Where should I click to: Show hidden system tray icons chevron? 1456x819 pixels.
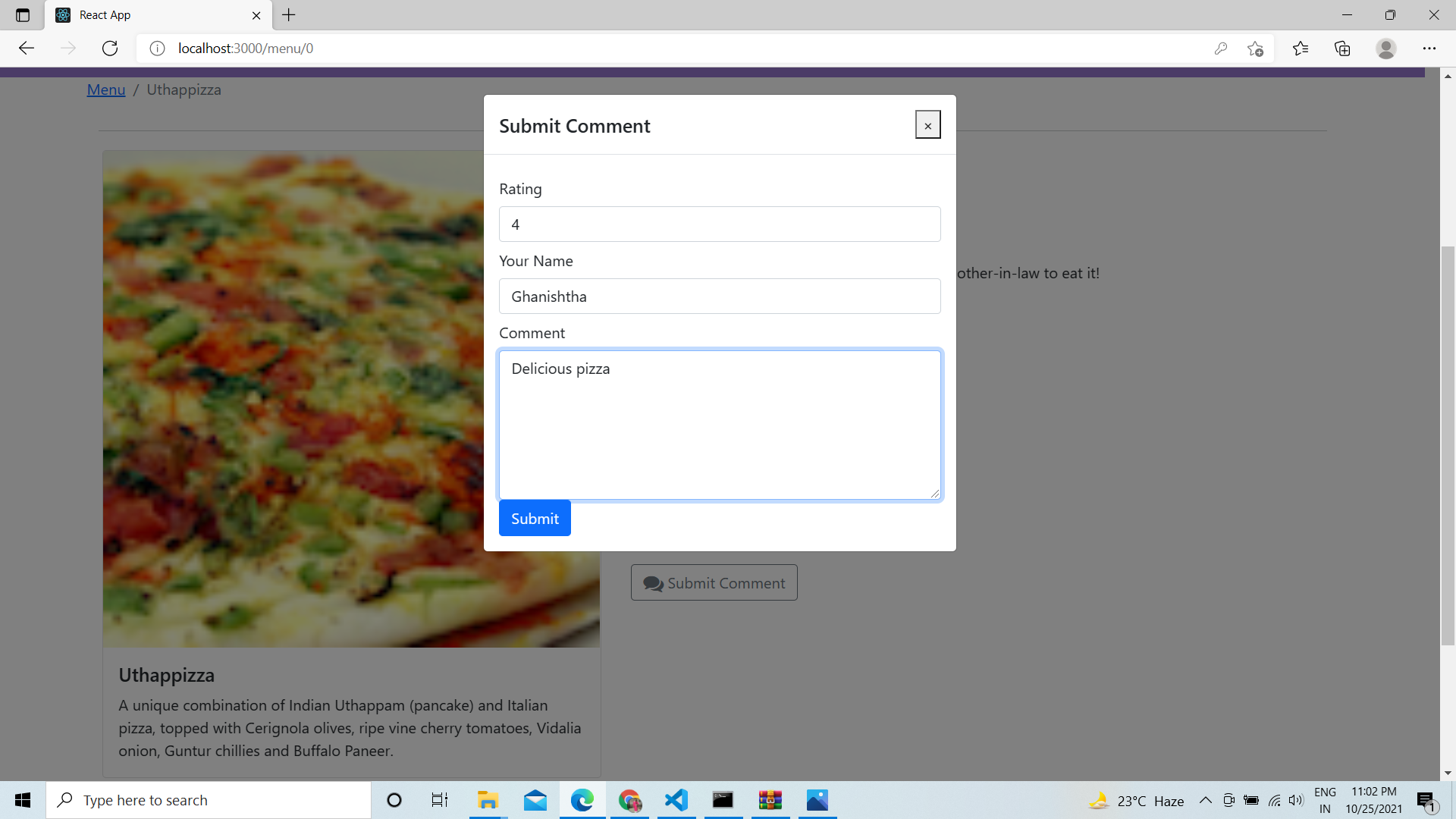coord(1205,800)
